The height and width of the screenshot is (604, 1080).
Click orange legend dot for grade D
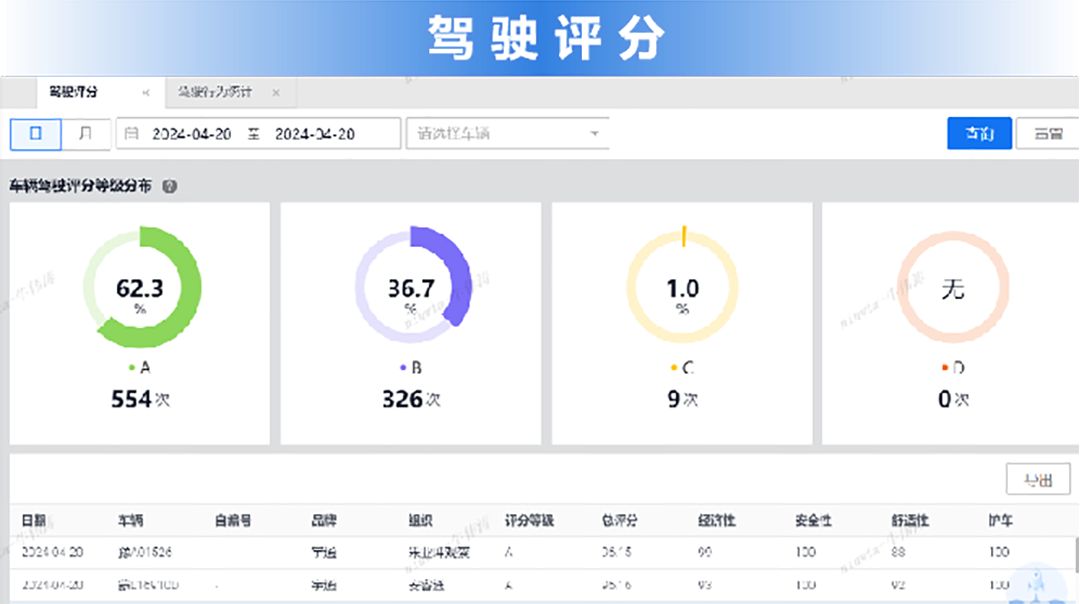tap(945, 368)
